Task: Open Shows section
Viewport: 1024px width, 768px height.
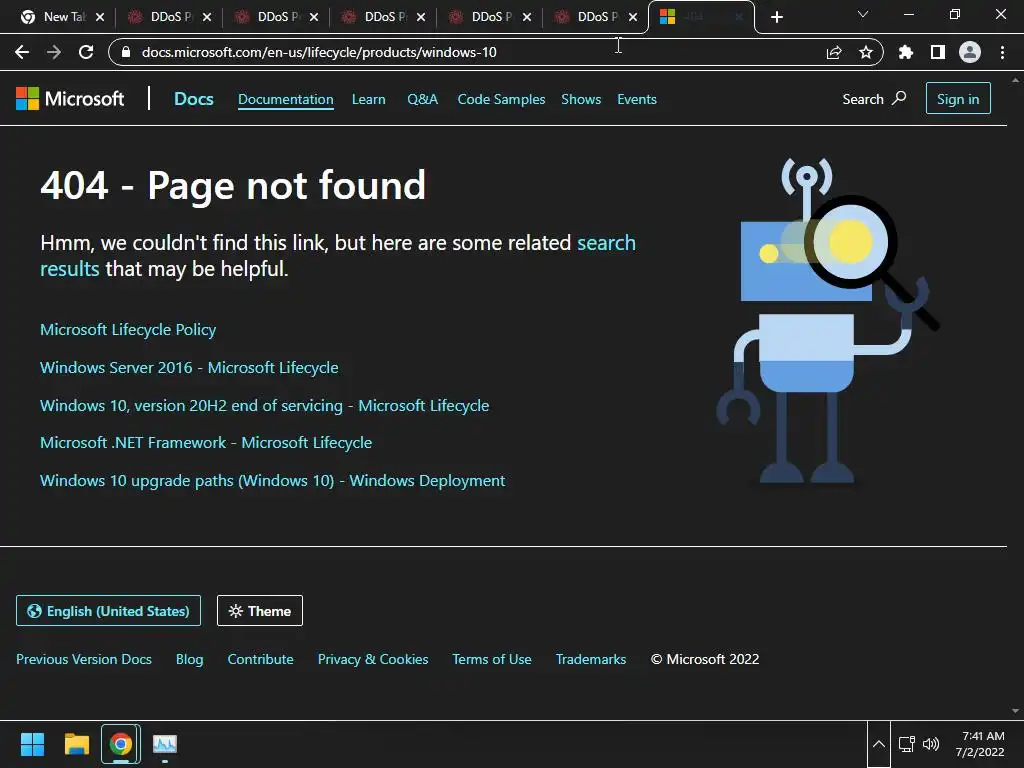Action: (581, 99)
